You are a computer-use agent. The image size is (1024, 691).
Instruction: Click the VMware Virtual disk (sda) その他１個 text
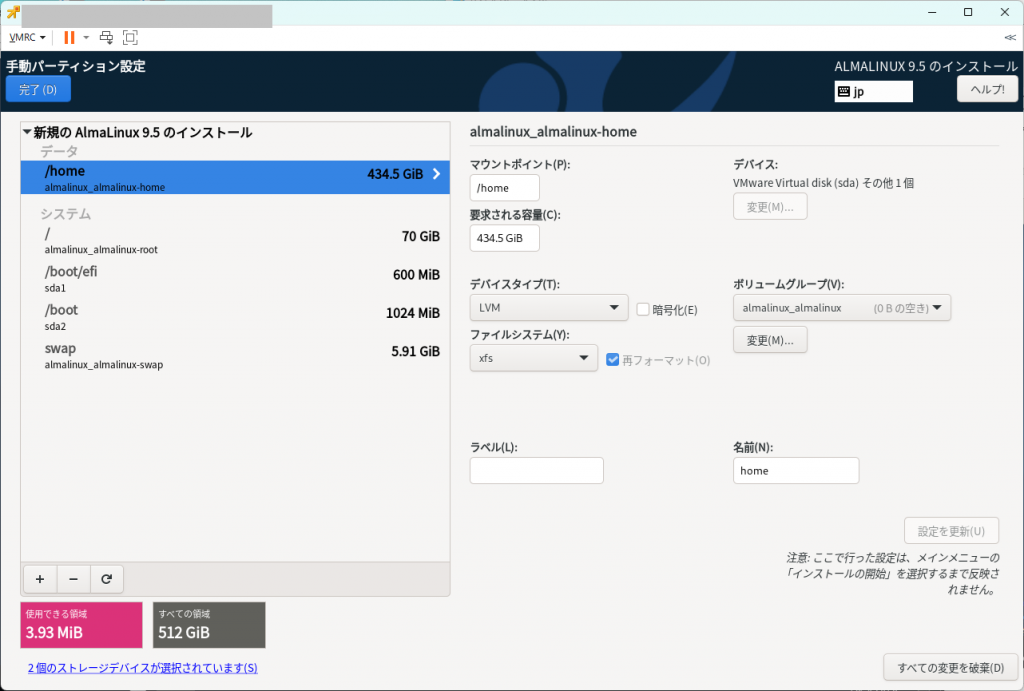(823, 183)
